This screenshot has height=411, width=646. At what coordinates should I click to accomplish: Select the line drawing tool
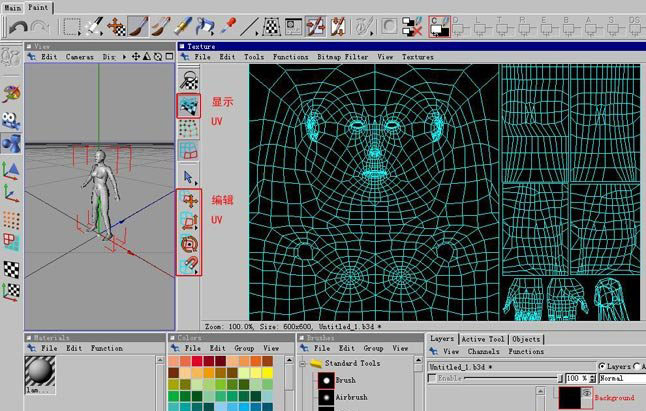[x=249, y=27]
